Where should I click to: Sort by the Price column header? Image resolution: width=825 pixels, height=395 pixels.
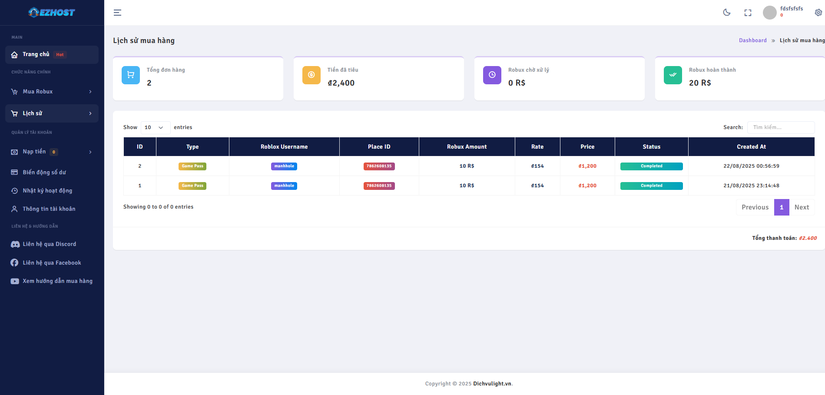[587, 147]
